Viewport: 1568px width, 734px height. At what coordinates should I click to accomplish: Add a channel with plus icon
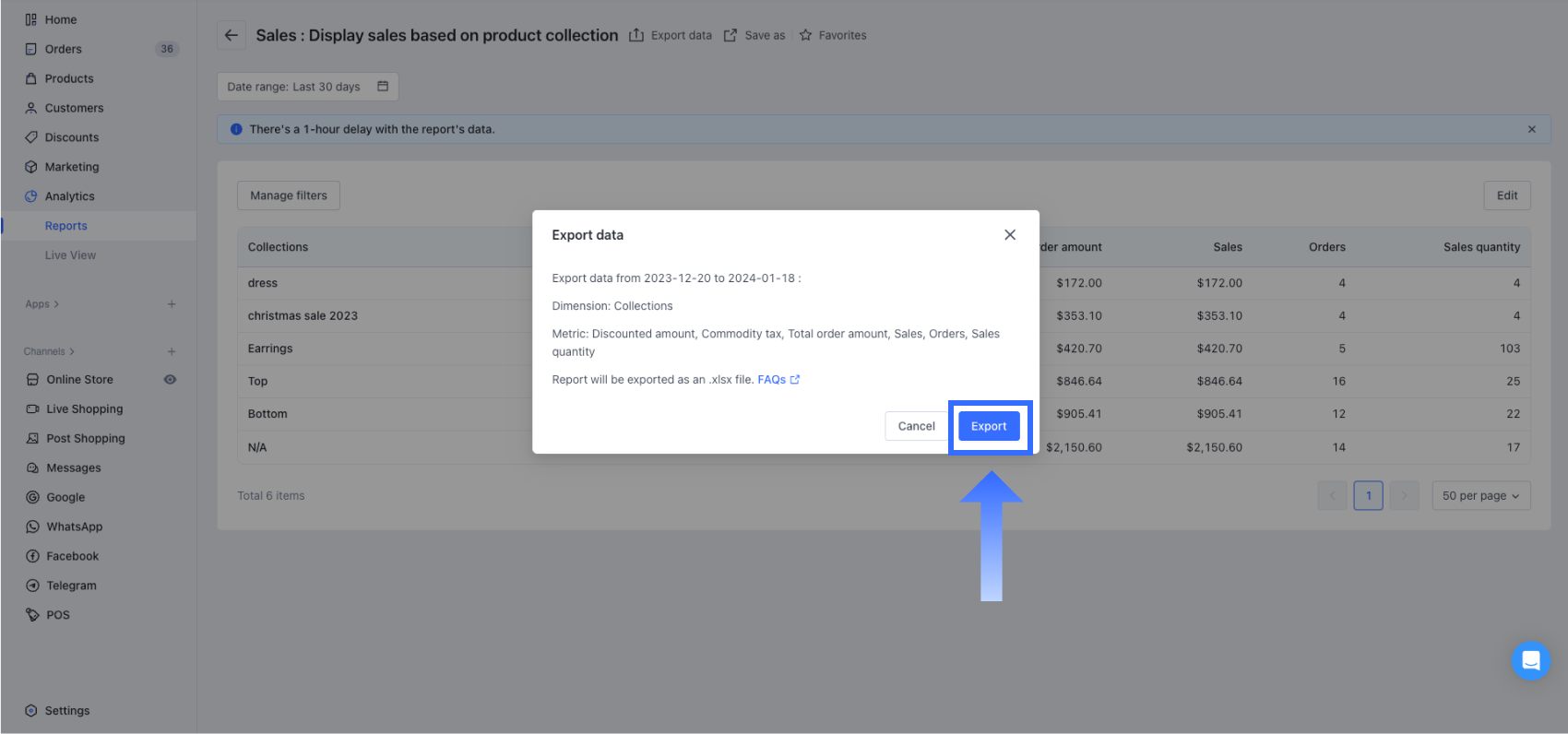[172, 351]
